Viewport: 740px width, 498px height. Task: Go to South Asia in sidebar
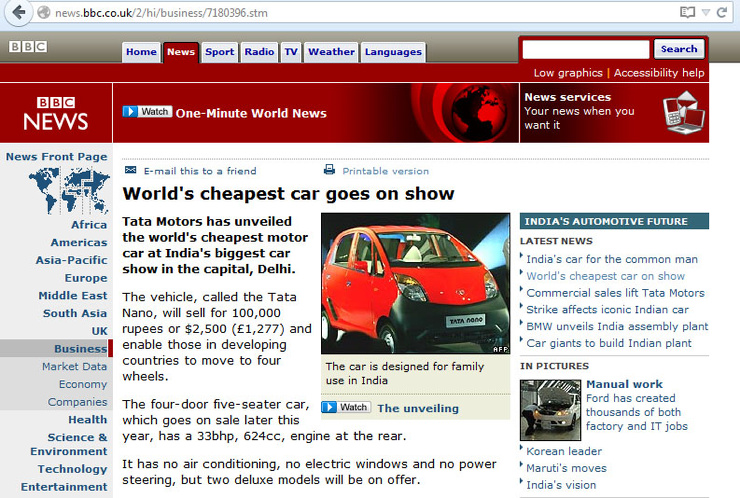pos(74,313)
